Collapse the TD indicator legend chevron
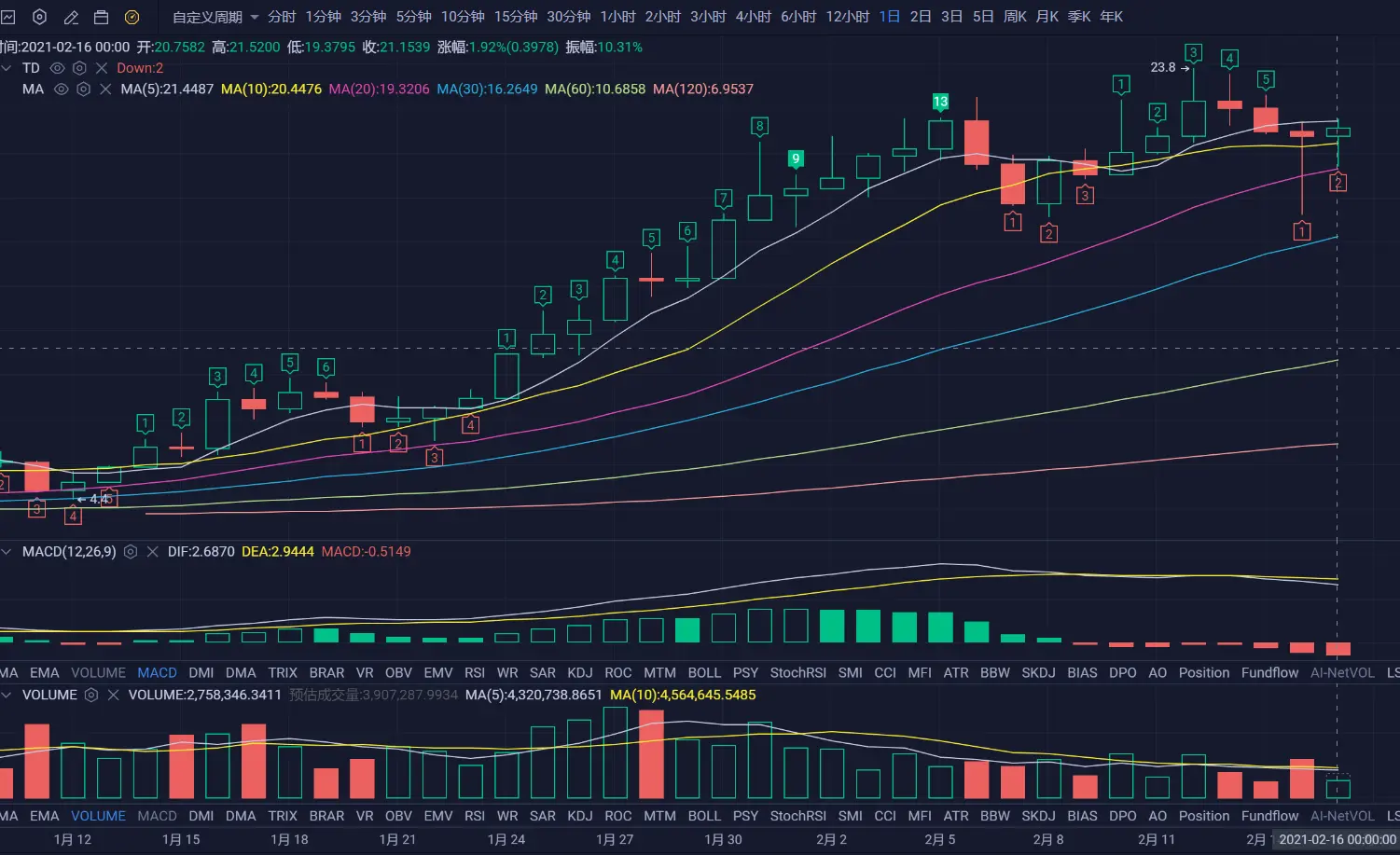1400x855 pixels. [7, 68]
